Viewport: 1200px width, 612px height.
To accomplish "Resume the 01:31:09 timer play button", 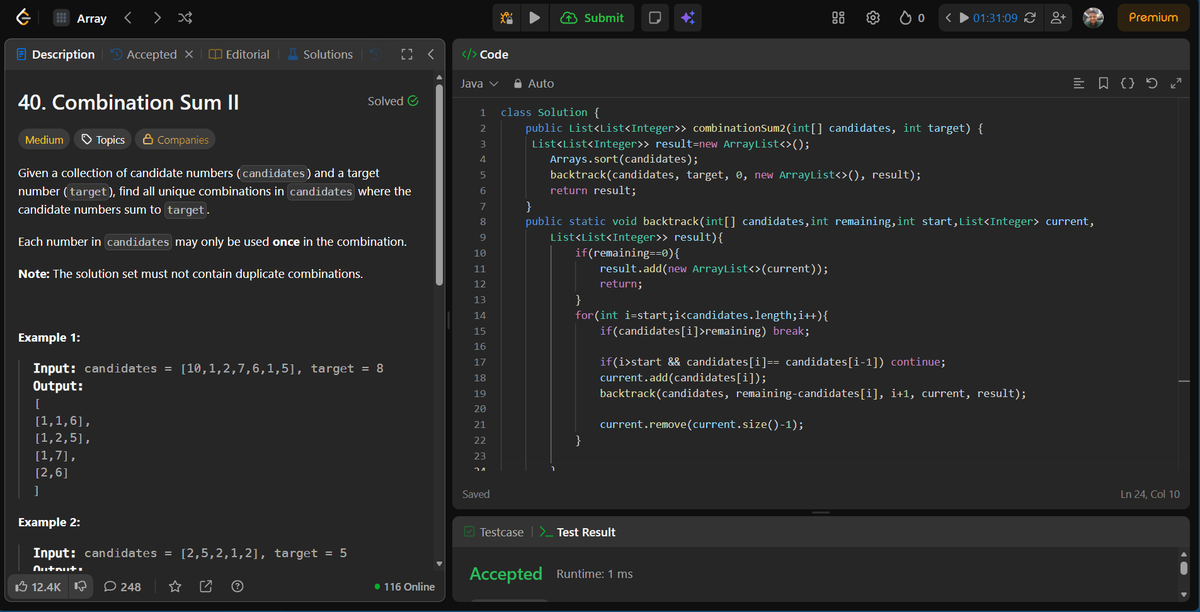I will (964, 18).
